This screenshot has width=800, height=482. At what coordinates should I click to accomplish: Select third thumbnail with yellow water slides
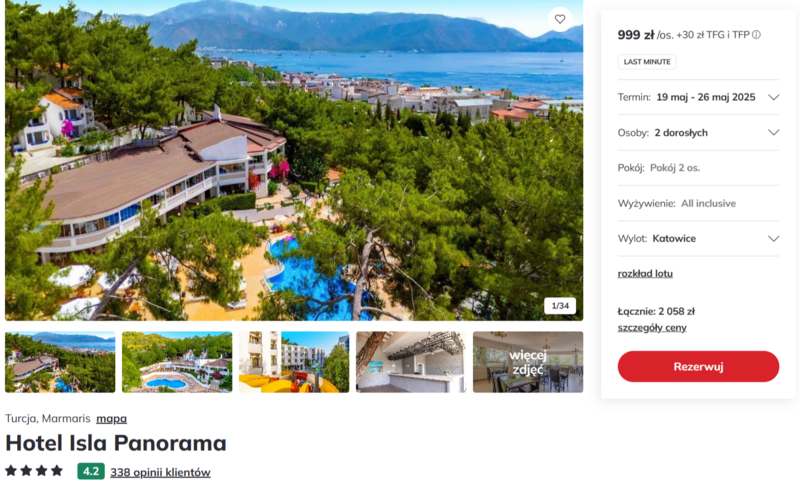[x=294, y=362]
